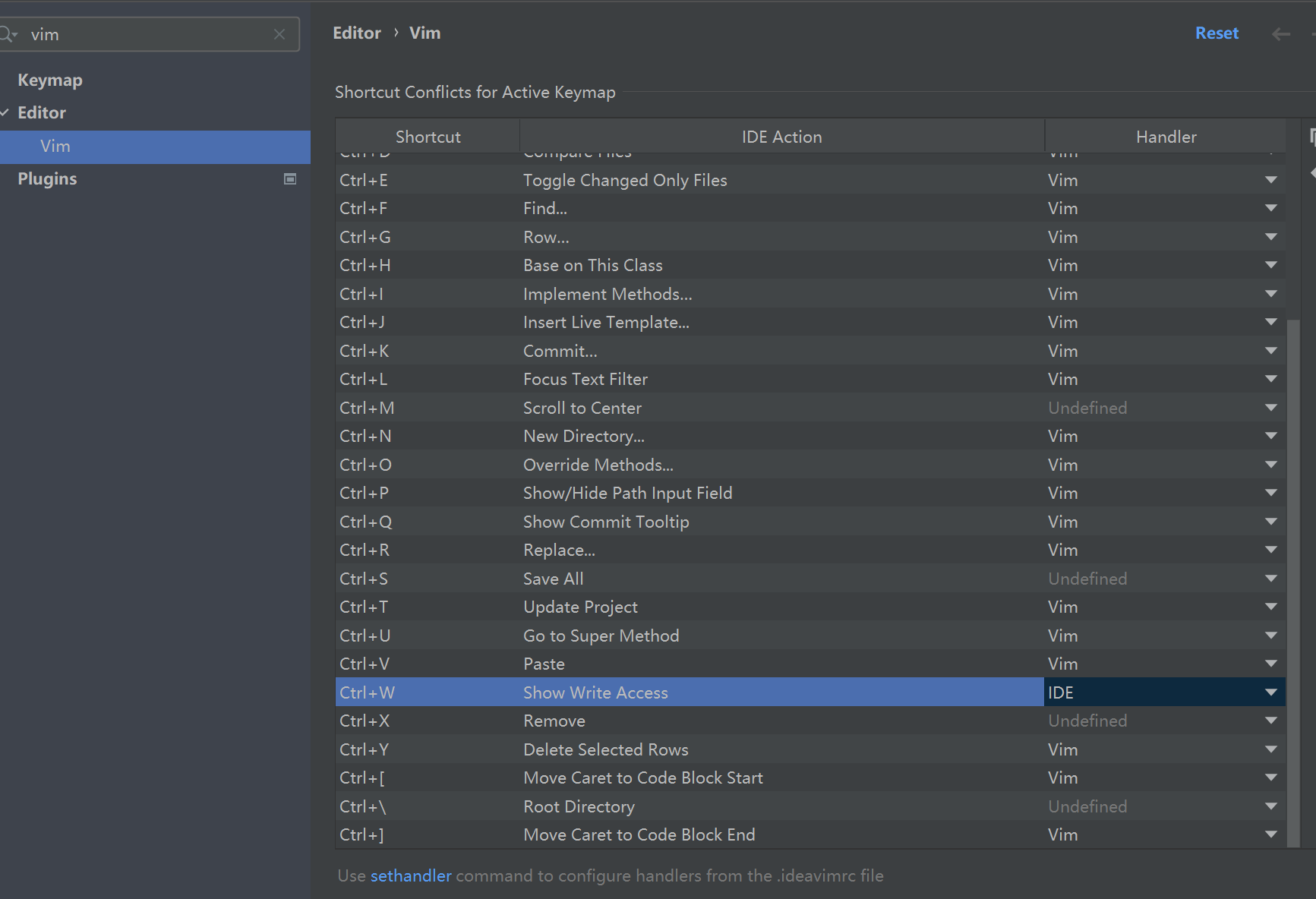Expand handler dropdown for Ctrl+M row

click(1270, 408)
